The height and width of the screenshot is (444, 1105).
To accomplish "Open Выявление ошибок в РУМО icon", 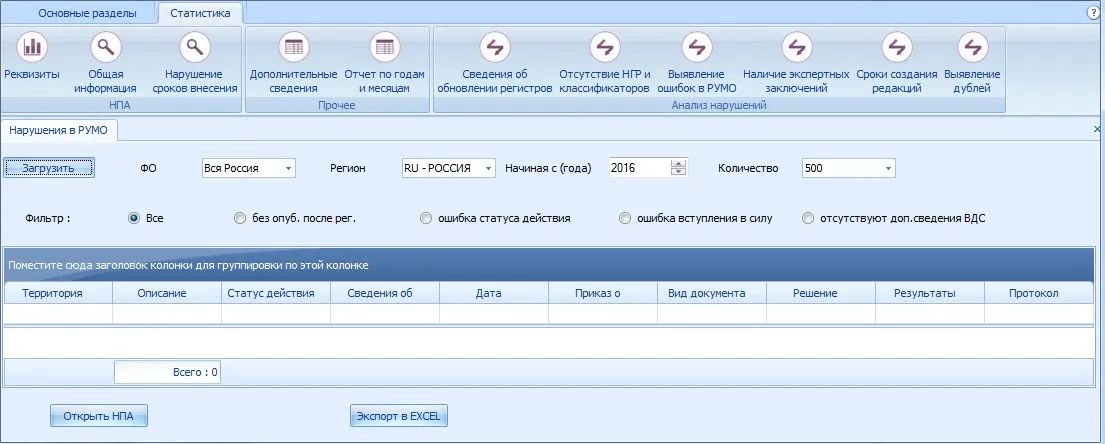I will tap(697, 48).
